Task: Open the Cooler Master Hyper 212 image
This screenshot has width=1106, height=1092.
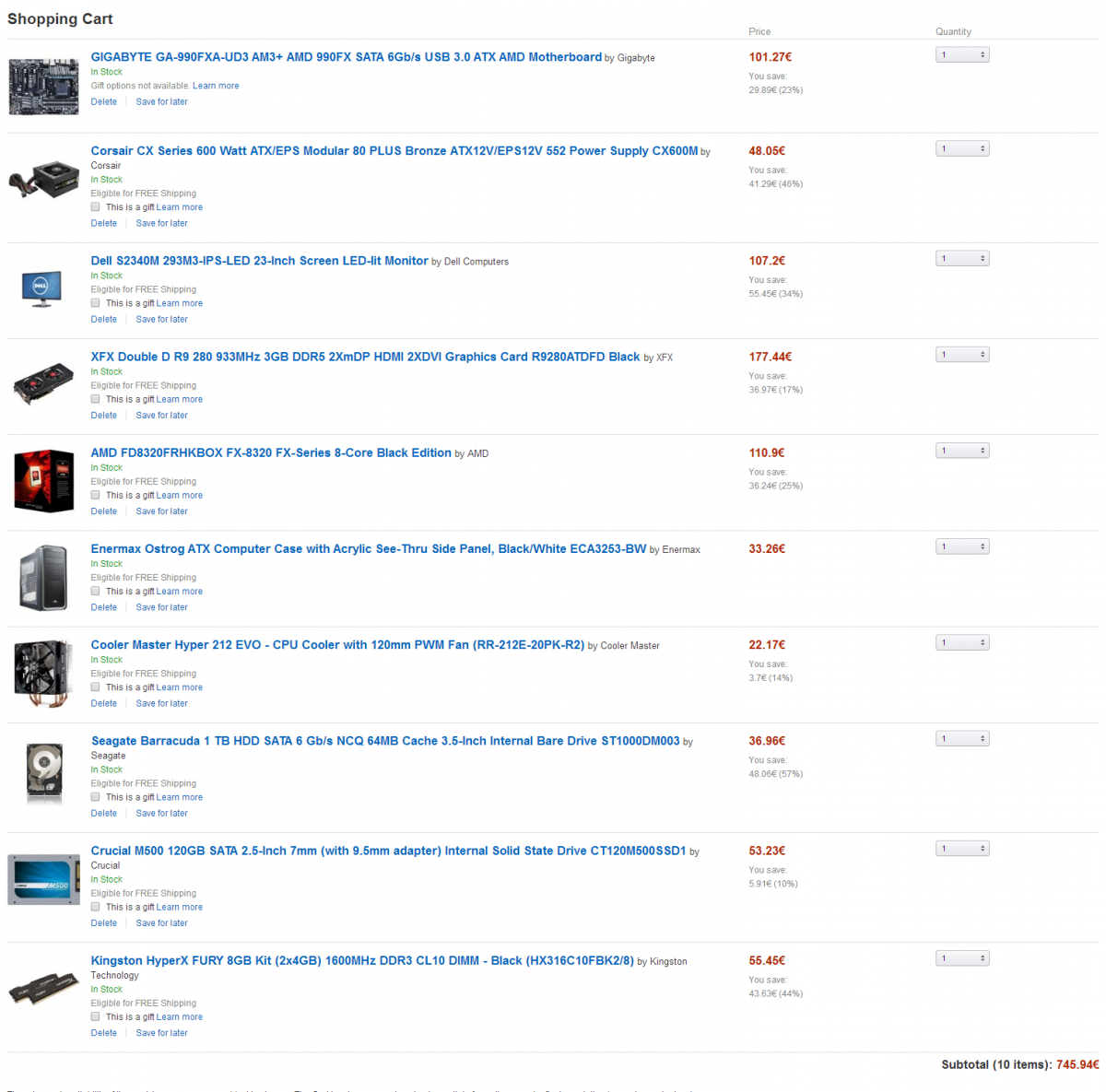Action: 43,674
